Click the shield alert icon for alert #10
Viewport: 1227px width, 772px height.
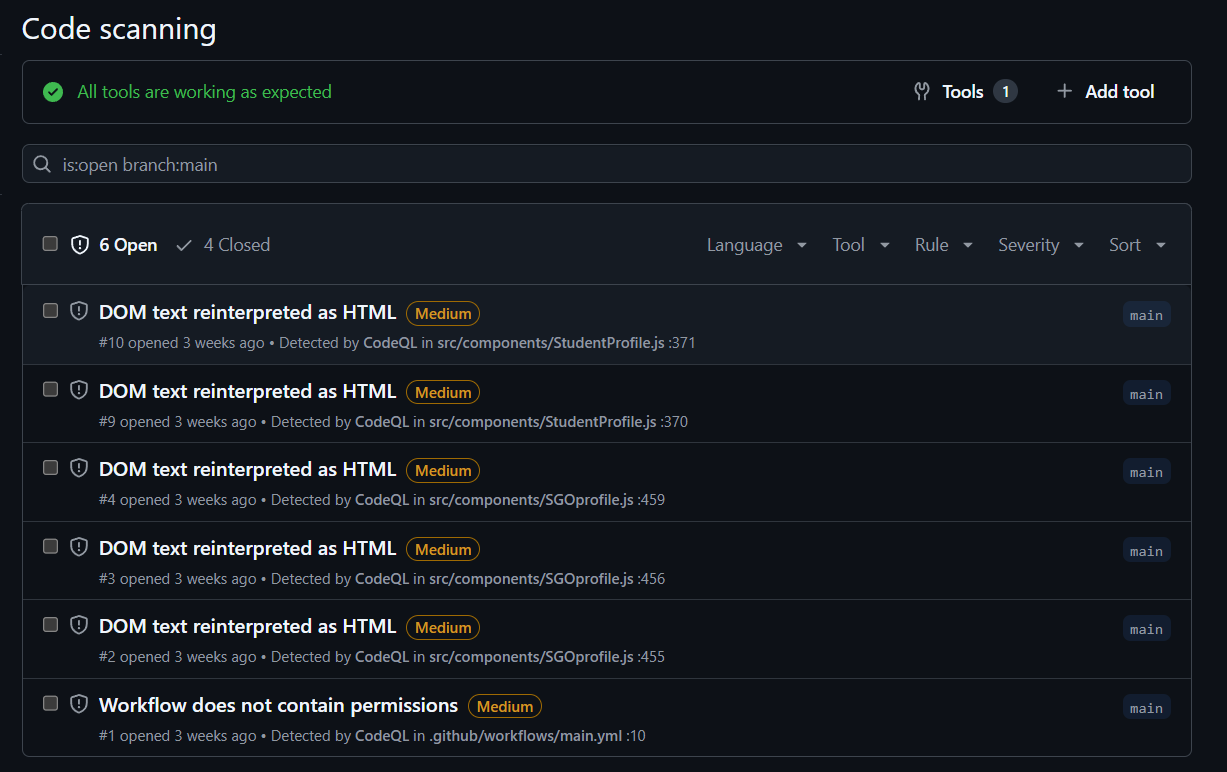[x=79, y=311]
